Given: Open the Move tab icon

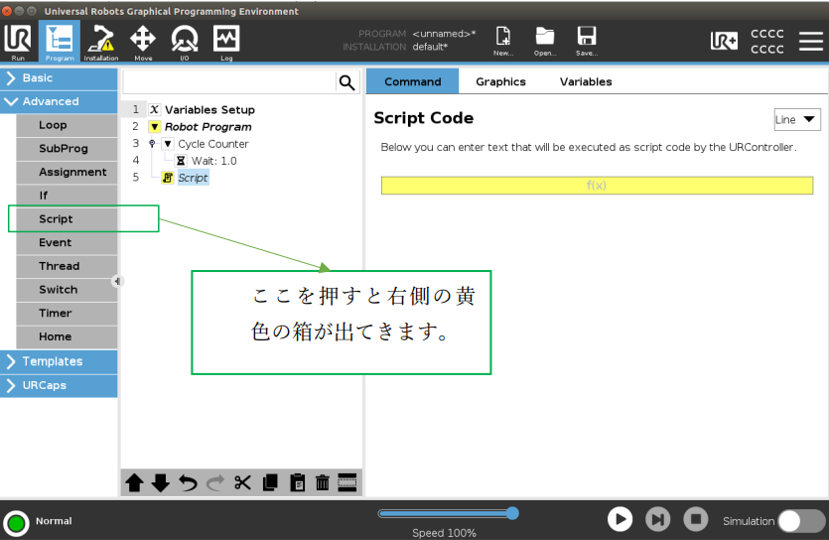Looking at the screenshot, I should click(143, 42).
